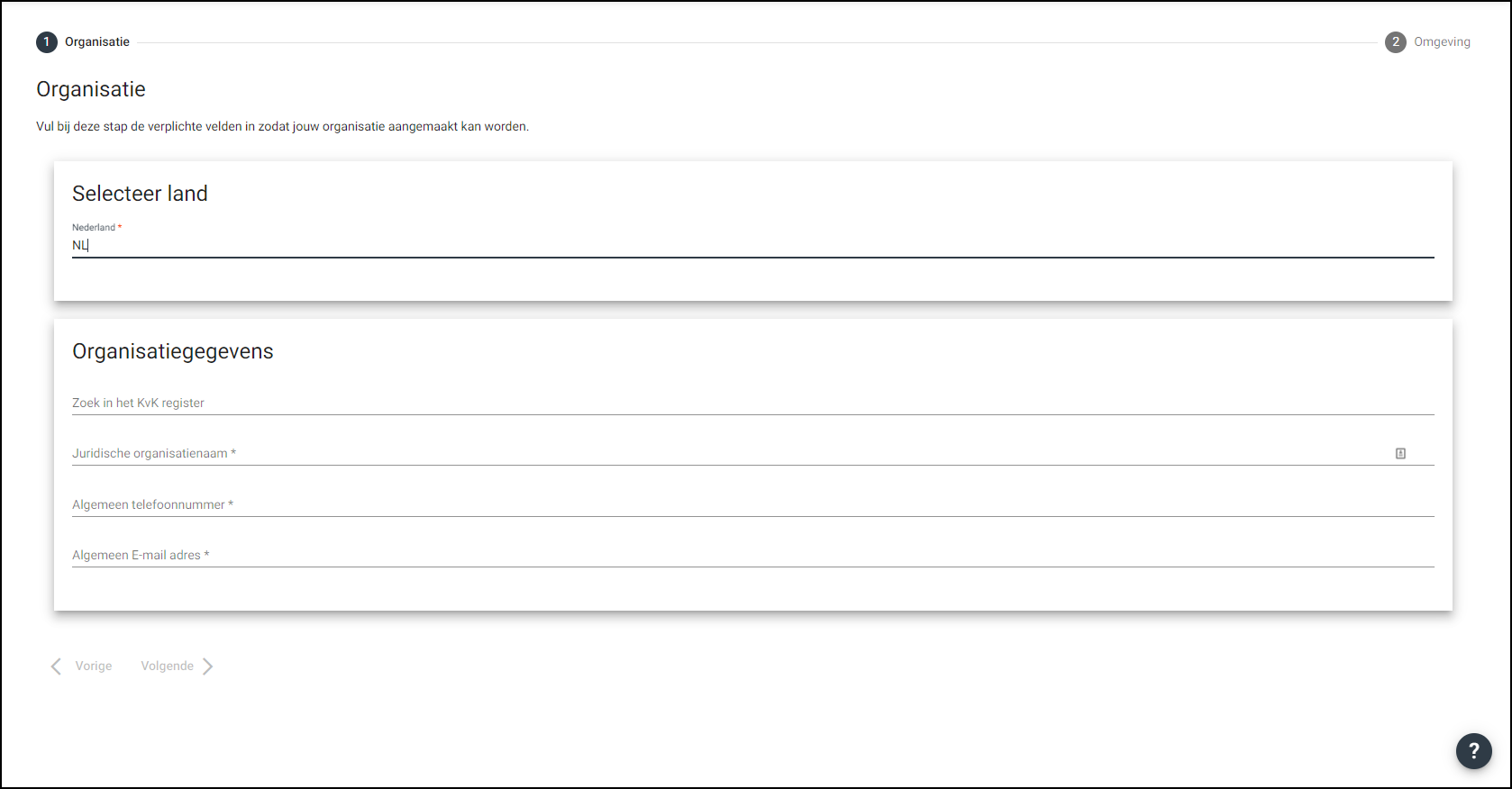Click the right chevron beside Volgende
1512x789 pixels.
(208, 667)
